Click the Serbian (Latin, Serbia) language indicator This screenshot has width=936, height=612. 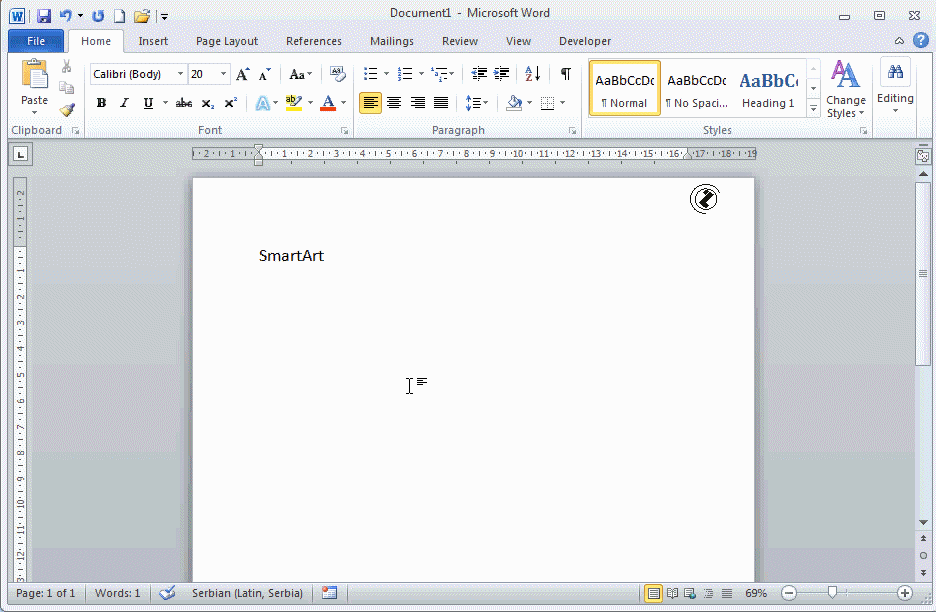247,593
